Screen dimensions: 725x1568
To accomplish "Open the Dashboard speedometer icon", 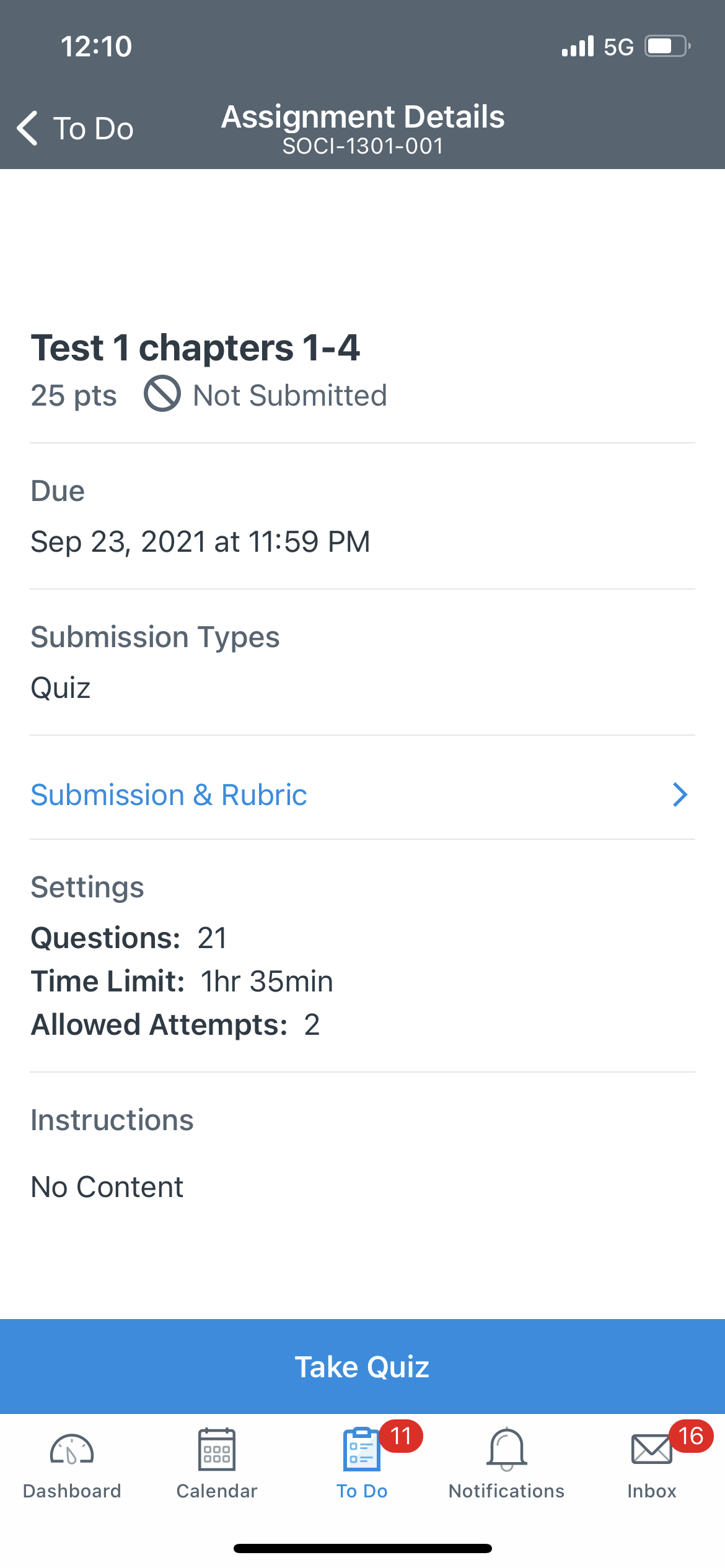I will tap(72, 1450).
